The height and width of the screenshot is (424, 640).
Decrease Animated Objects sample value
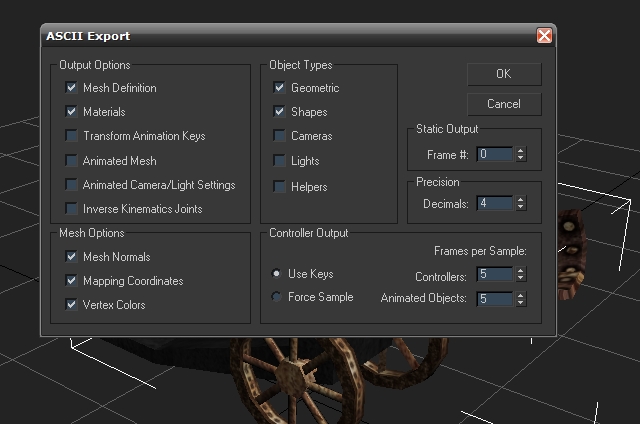[520, 302]
